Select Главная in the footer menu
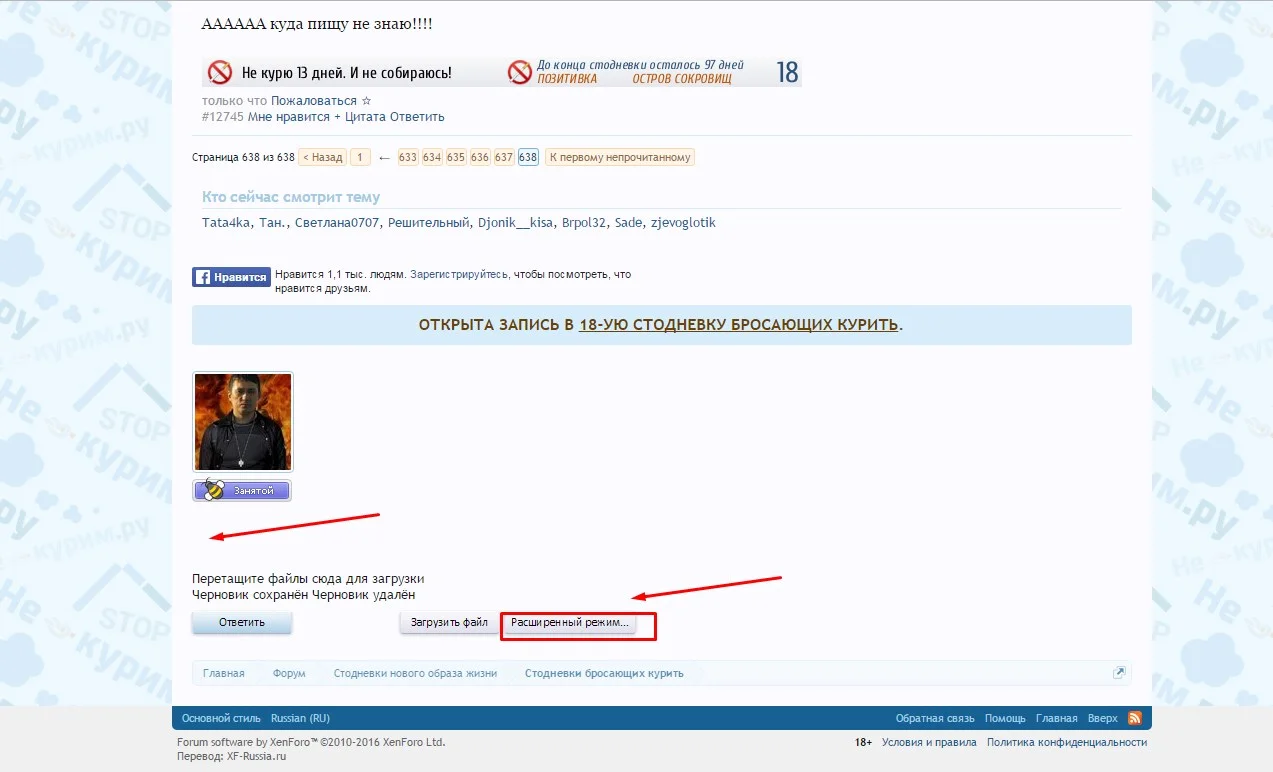 [1057, 718]
